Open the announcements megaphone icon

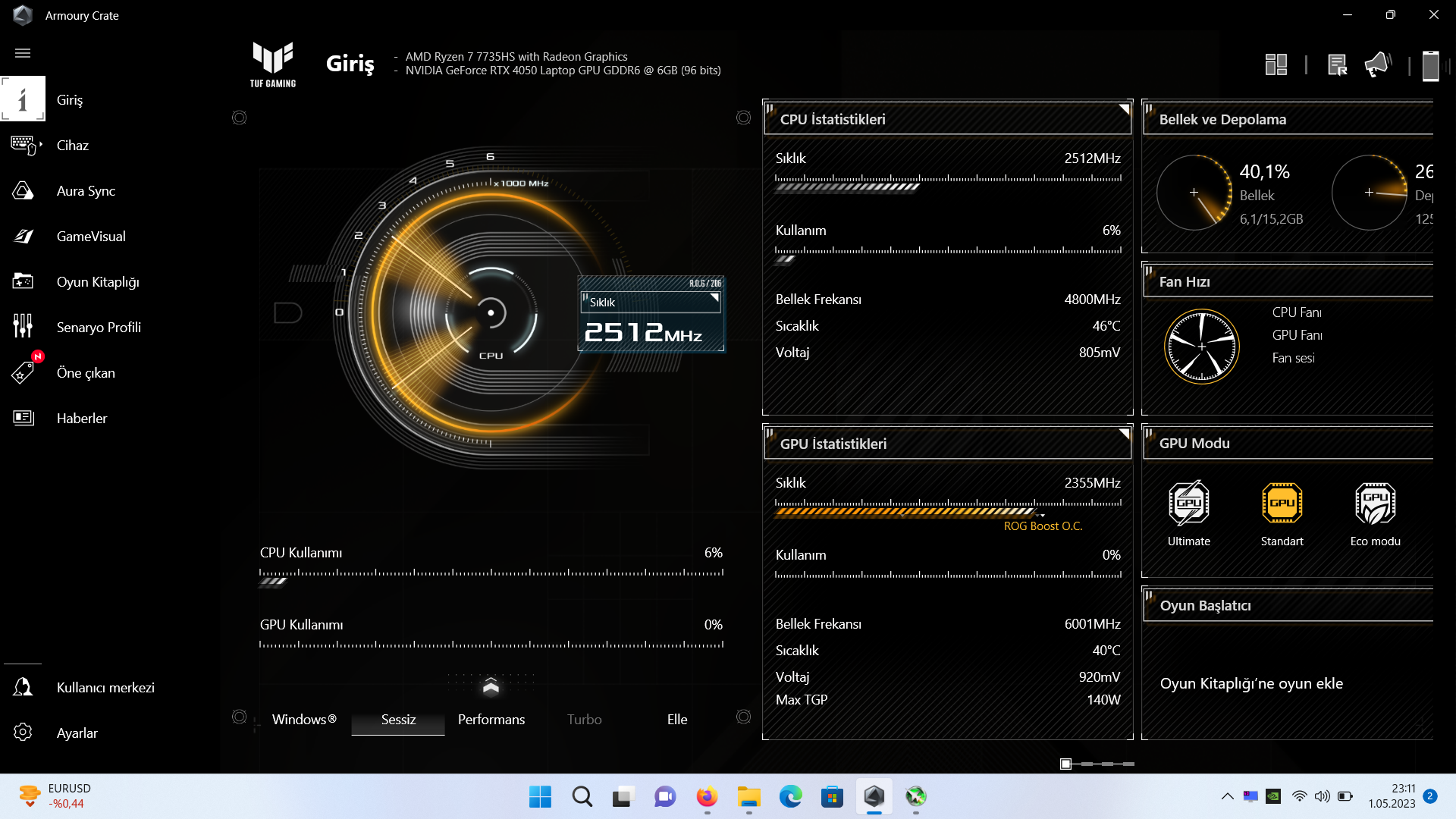point(1377,65)
